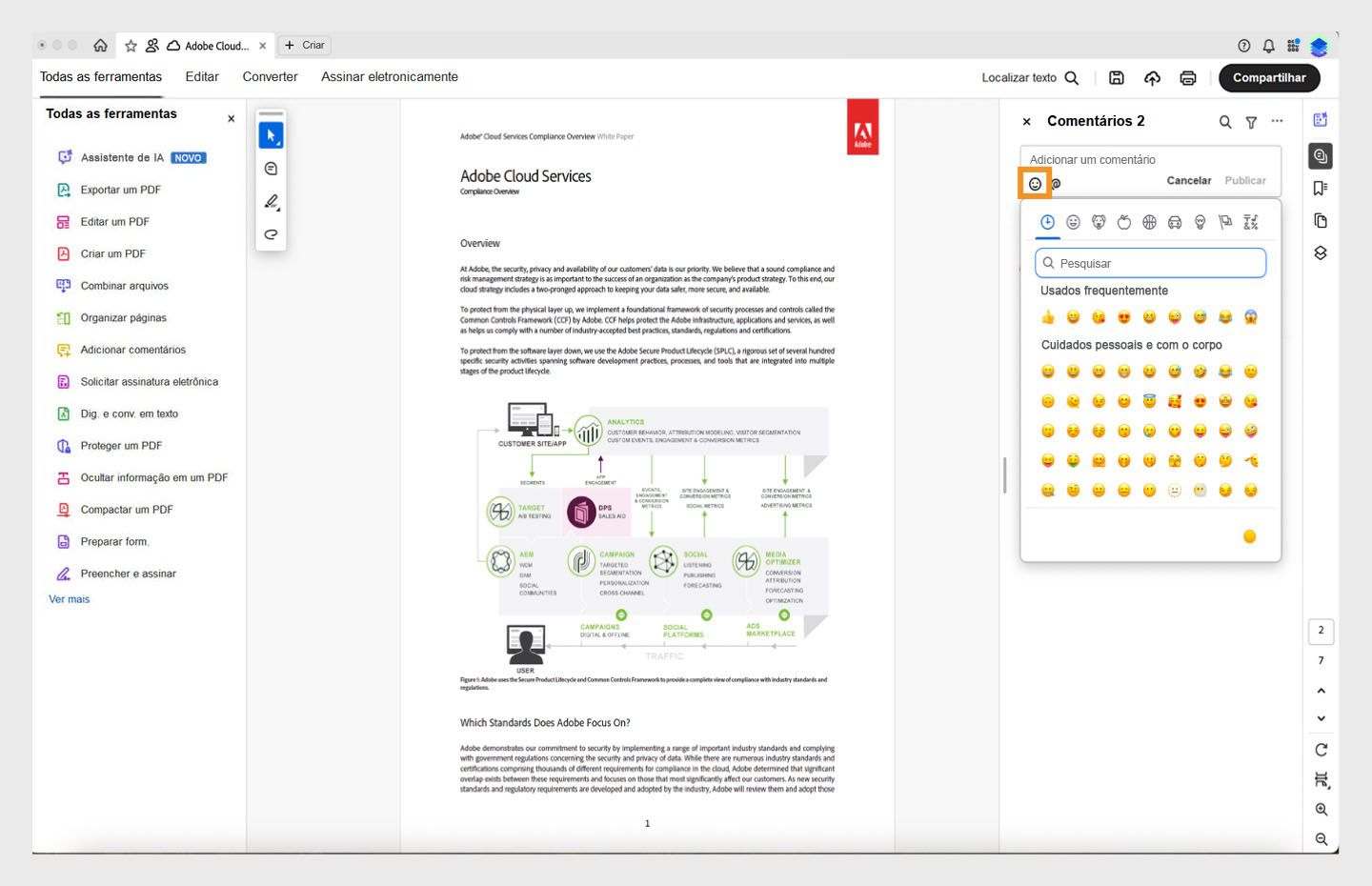Click the Adicionar um comentário field

pos(1150,159)
